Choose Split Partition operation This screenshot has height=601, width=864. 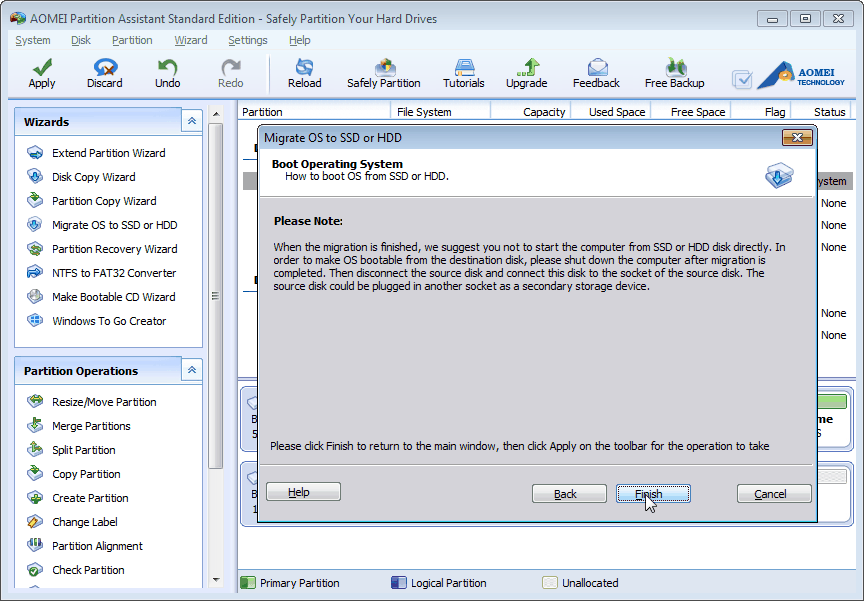pos(71,450)
